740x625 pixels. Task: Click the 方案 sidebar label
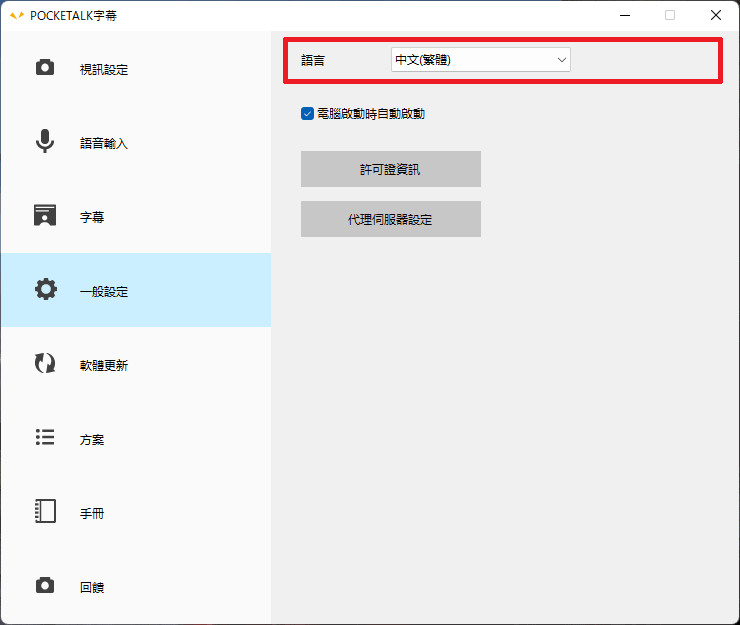point(92,440)
